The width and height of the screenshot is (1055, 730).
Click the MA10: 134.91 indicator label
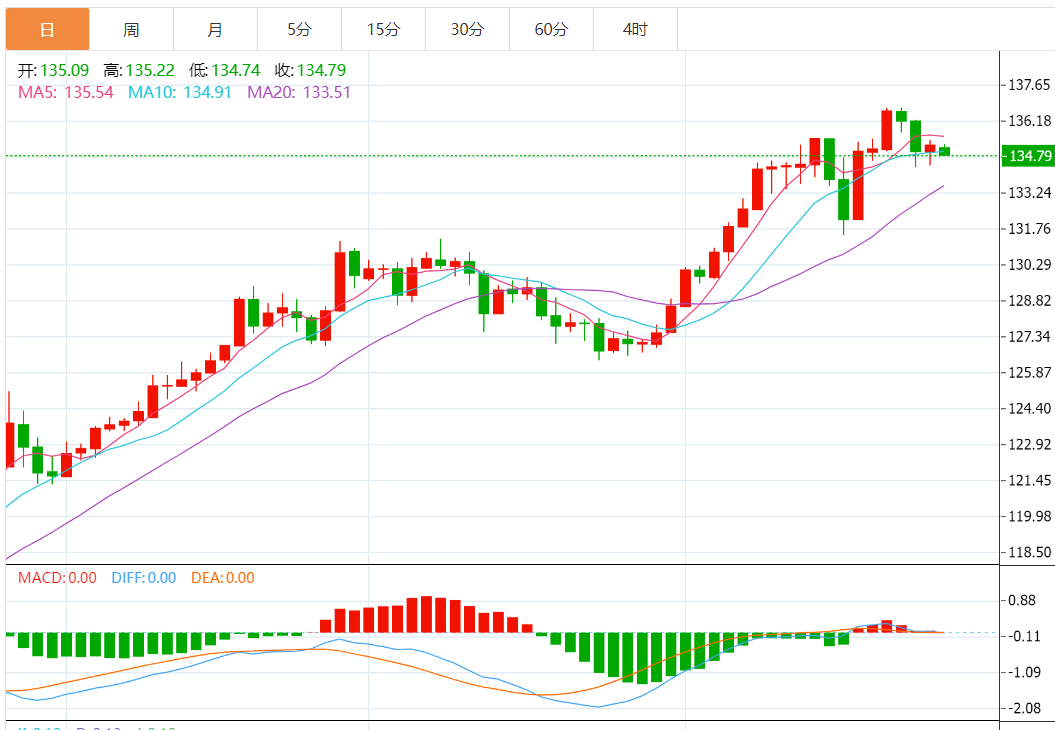click(180, 92)
